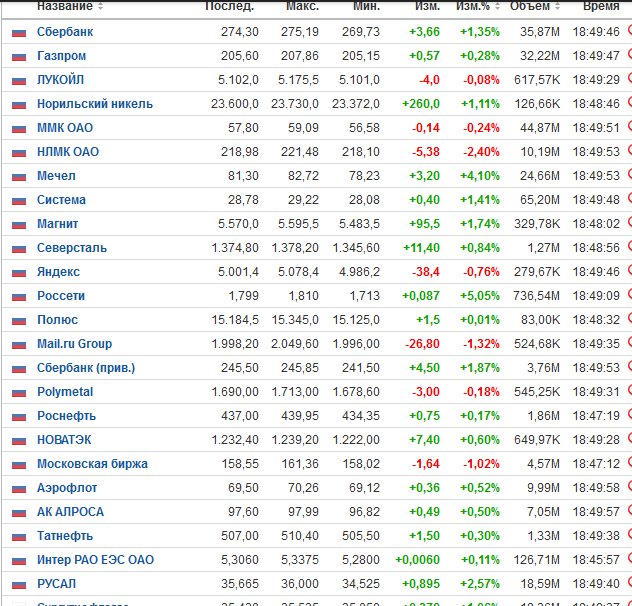Sort table by Название column
632x606 pixels.
point(70,6)
